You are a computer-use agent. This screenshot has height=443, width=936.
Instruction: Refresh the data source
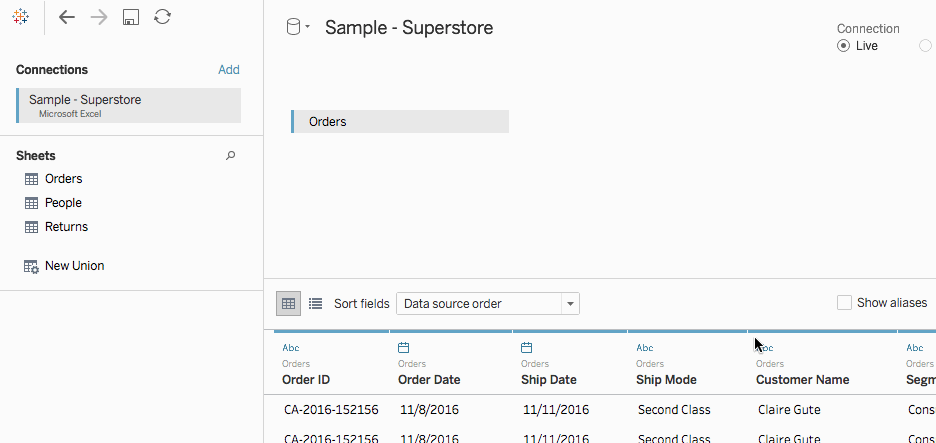coord(162,17)
